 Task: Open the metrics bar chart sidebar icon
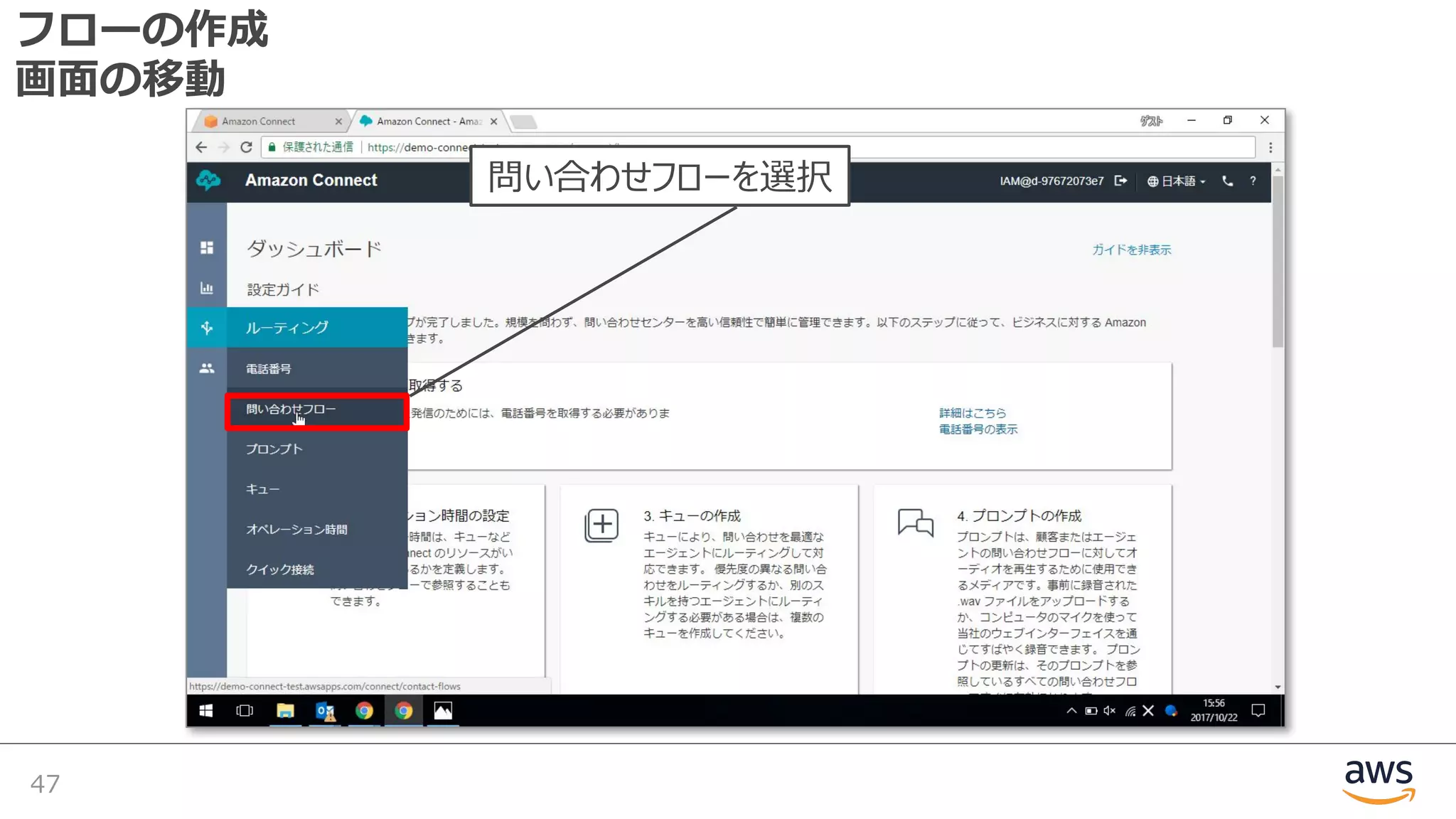[x=207, y=288]
